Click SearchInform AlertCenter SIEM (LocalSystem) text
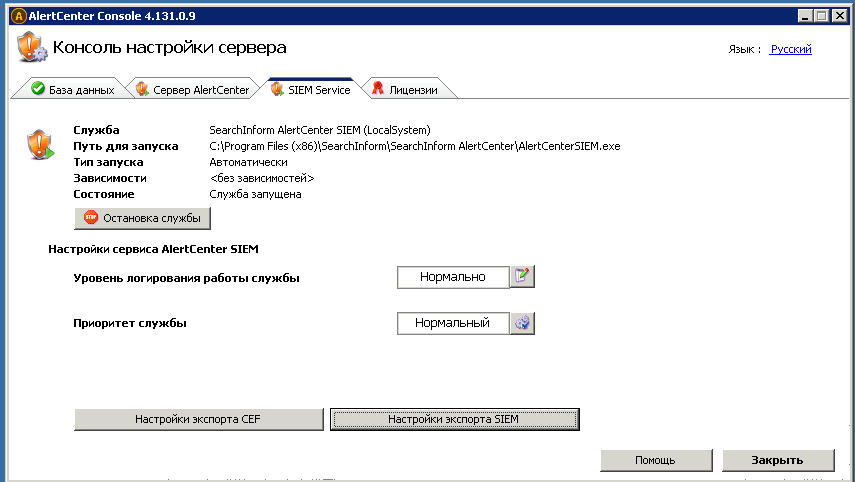The width and height of the screenshot is (855, 482). [320, 130]
